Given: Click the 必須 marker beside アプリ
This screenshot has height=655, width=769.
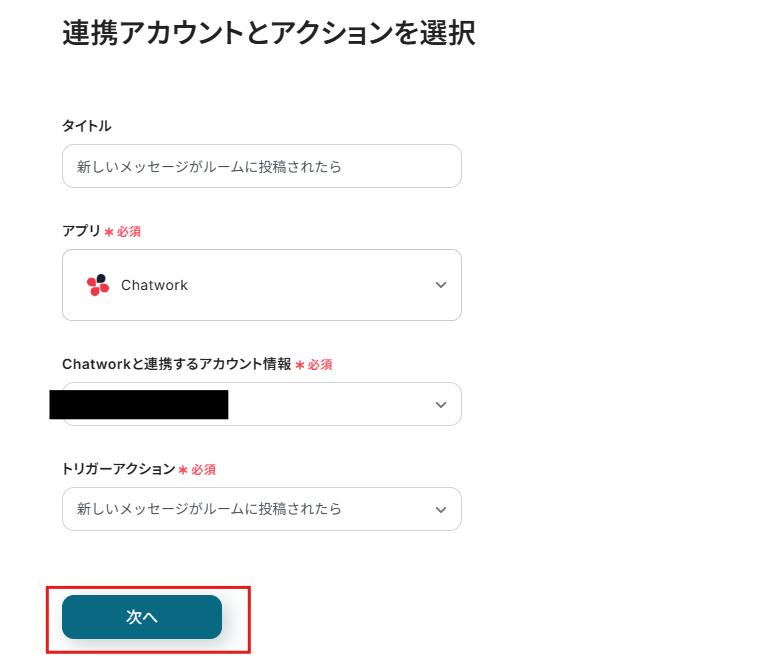Looking at the screenshot, I should coord(129,231).
